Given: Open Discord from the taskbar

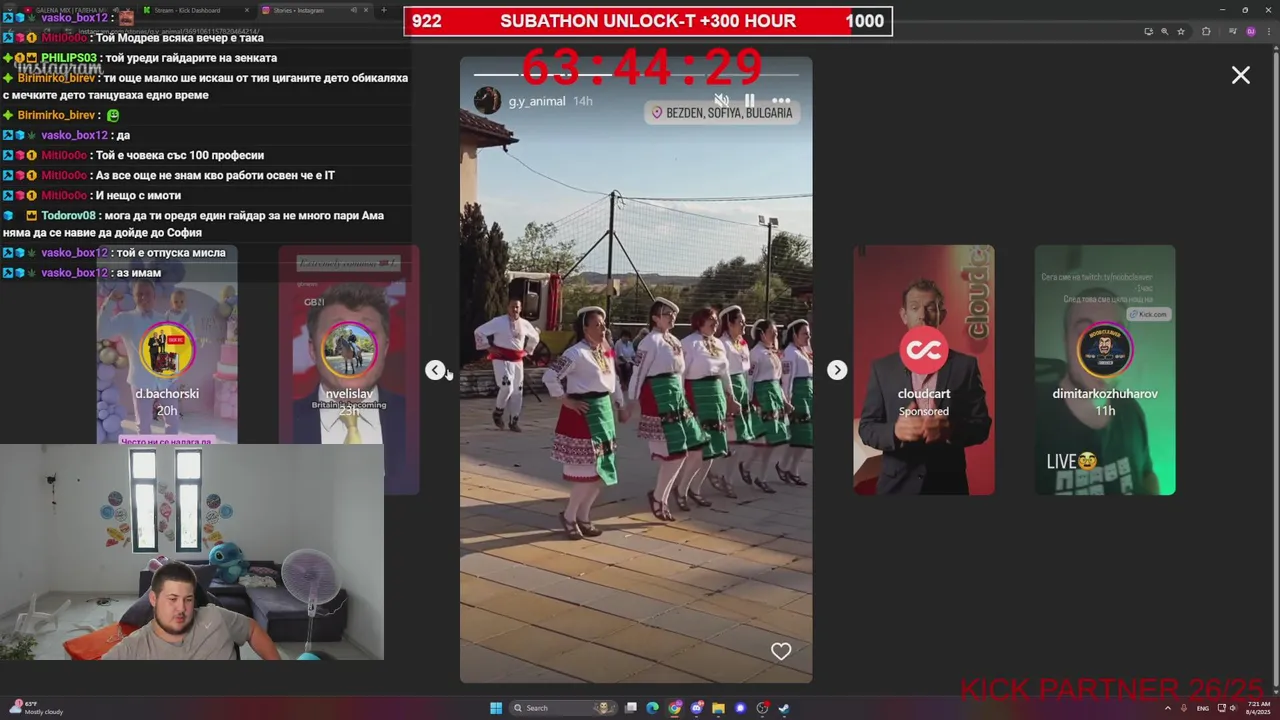Looking at the screenshot, I should pyautogui.click(x=697, y=708).
